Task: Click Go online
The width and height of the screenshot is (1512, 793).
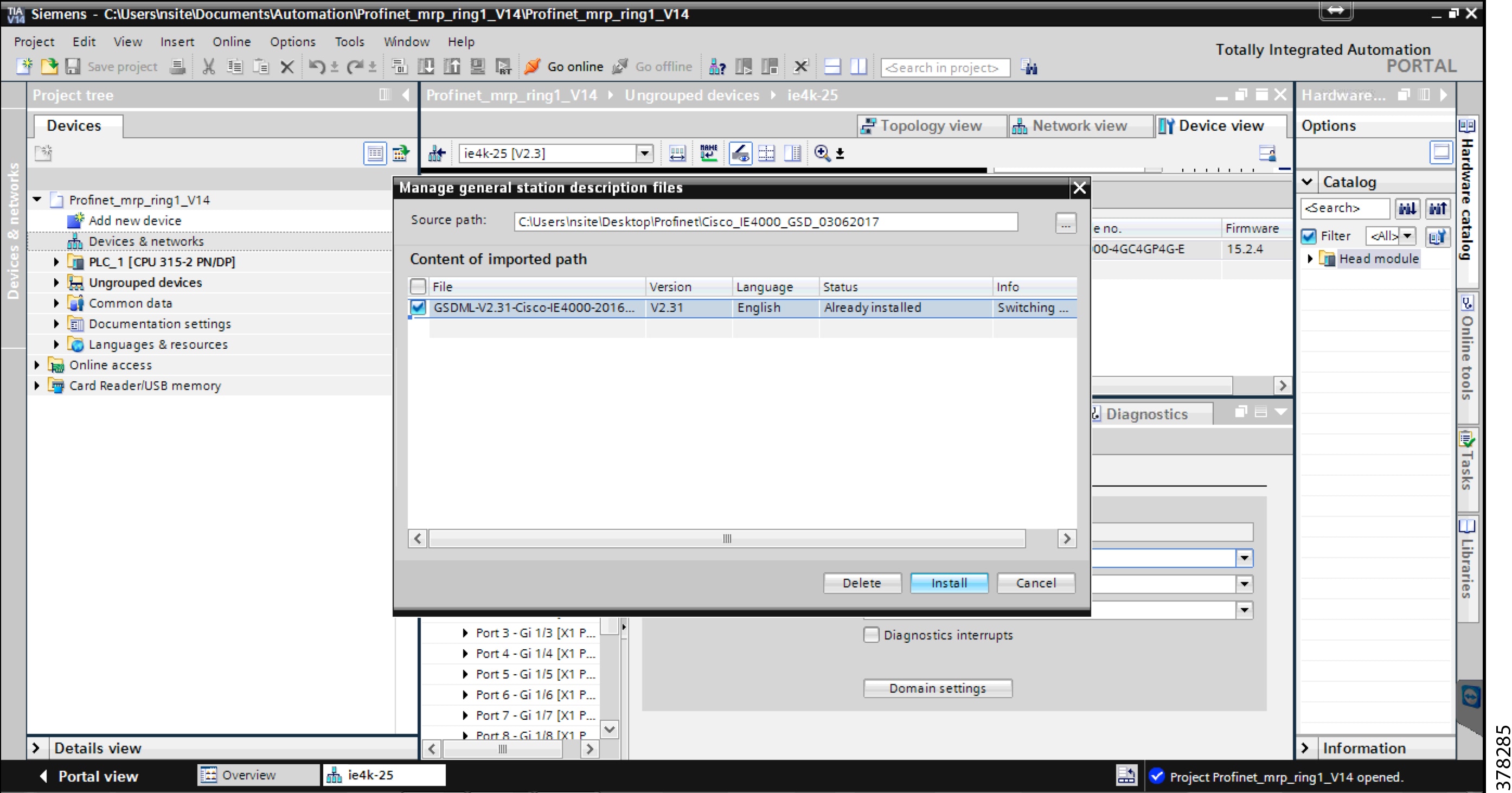Action: click(x=564, y=67)
